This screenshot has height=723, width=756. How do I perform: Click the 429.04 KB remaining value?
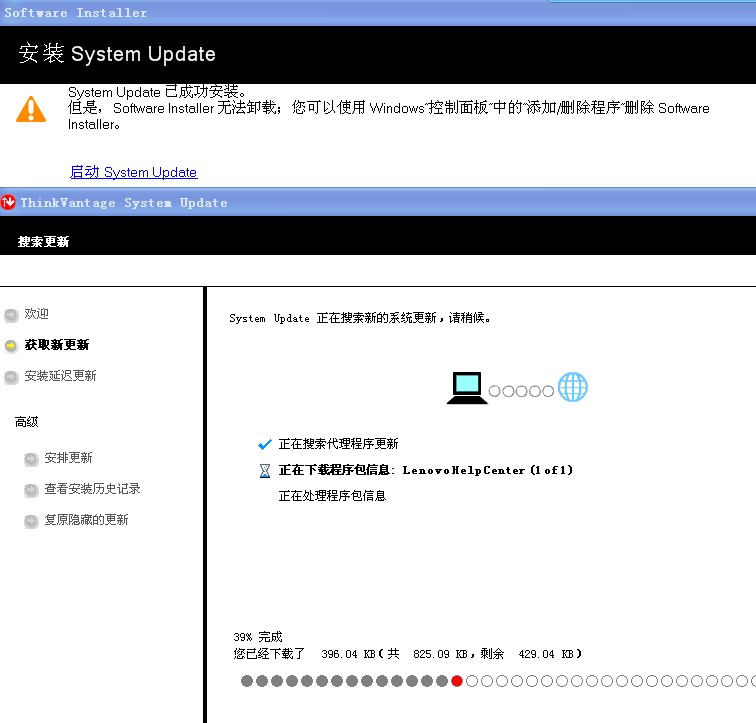pos(546,654)
